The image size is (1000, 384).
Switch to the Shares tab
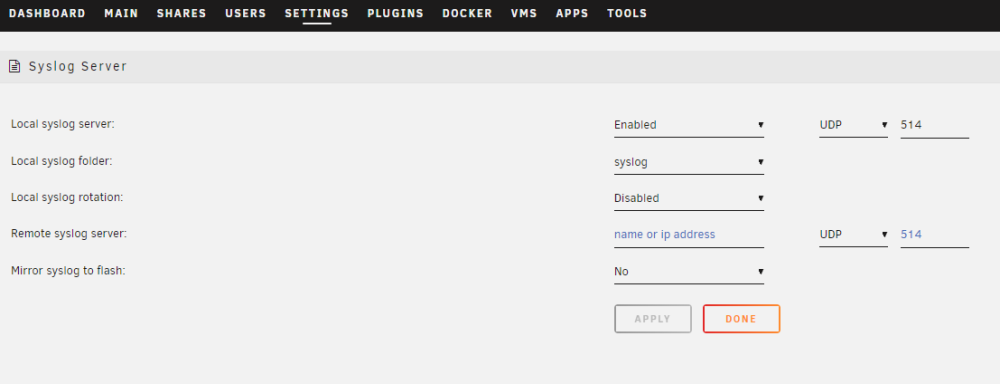[182, 13]
